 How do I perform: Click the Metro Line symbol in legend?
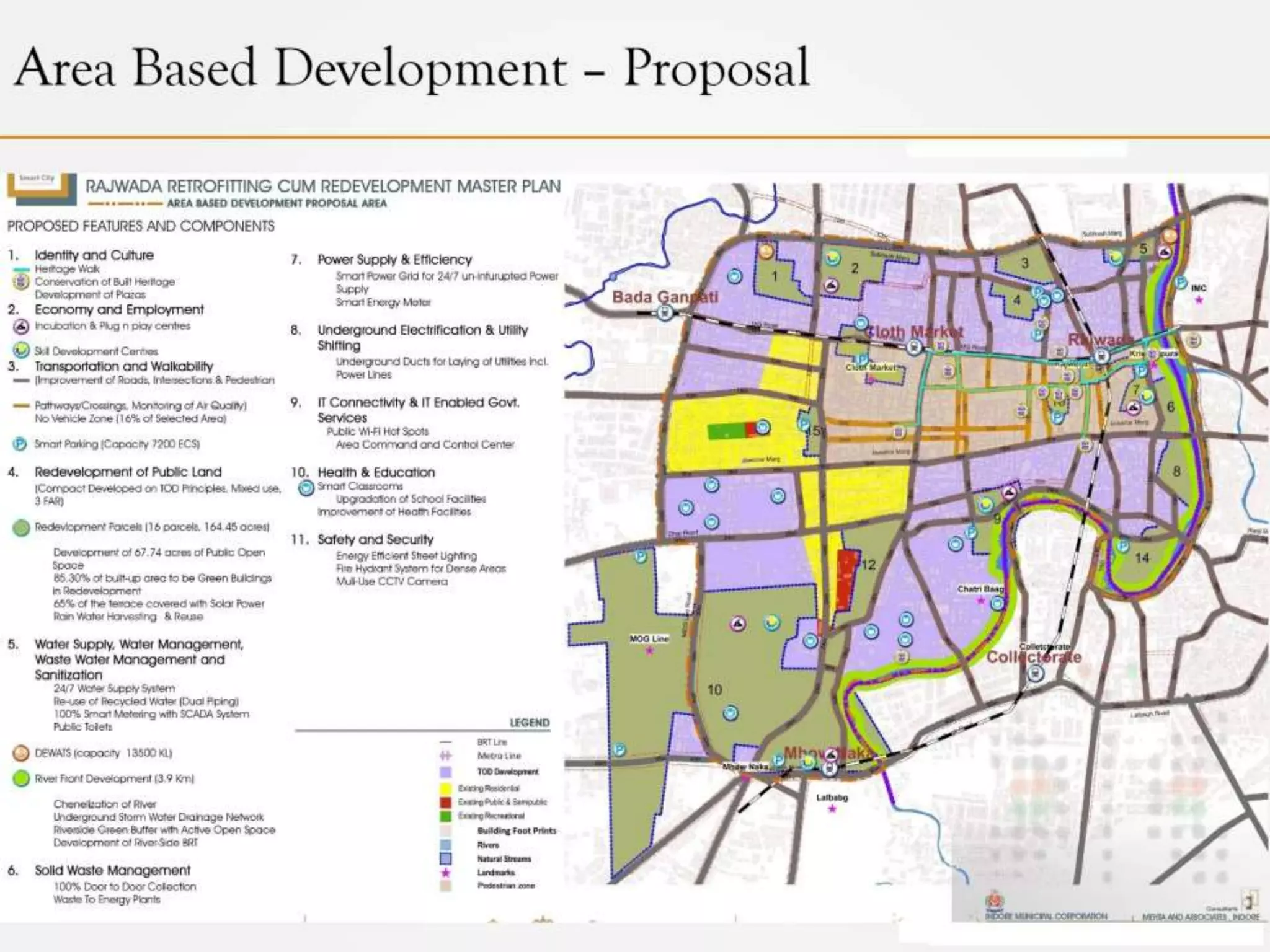[445, 756]
